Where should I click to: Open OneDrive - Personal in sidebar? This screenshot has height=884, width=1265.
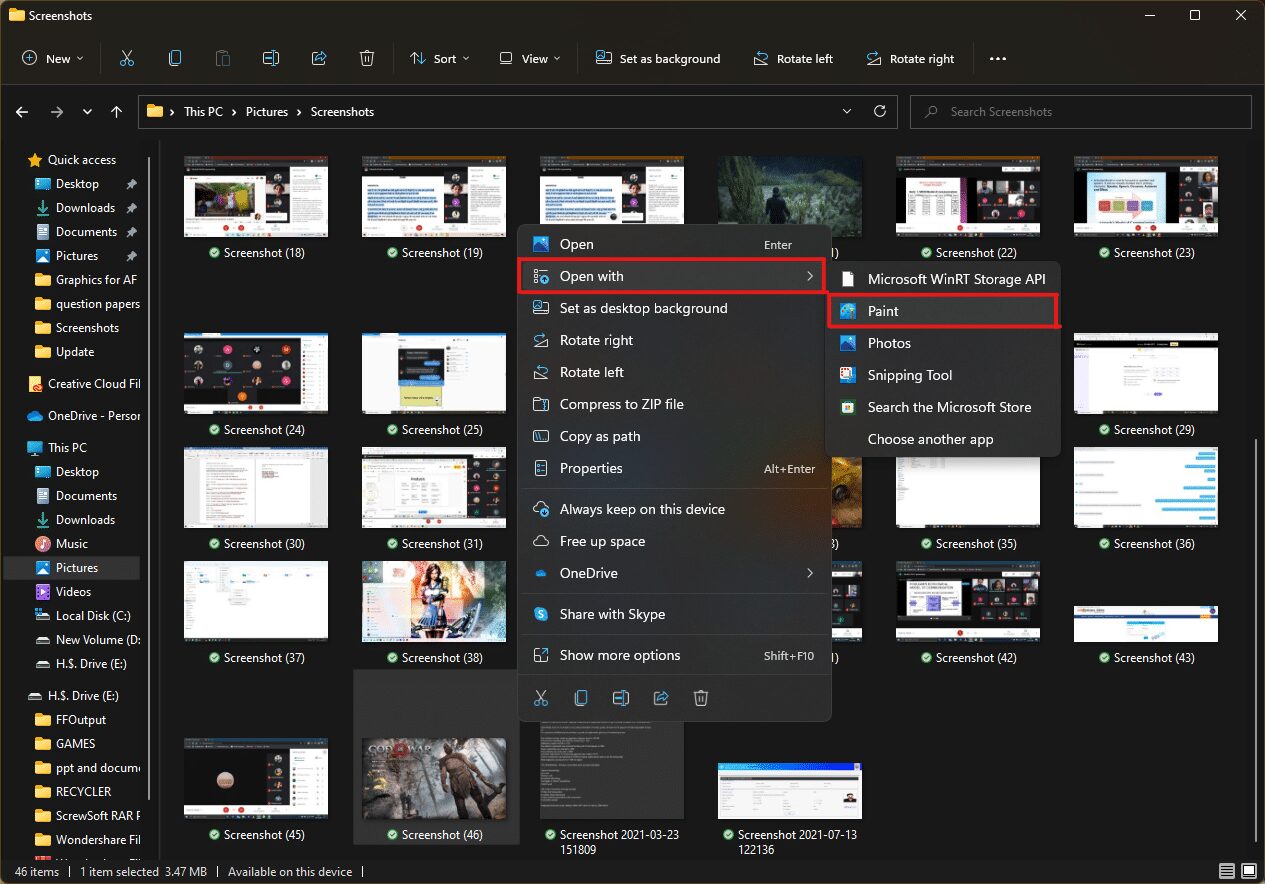tap(85, 416)
